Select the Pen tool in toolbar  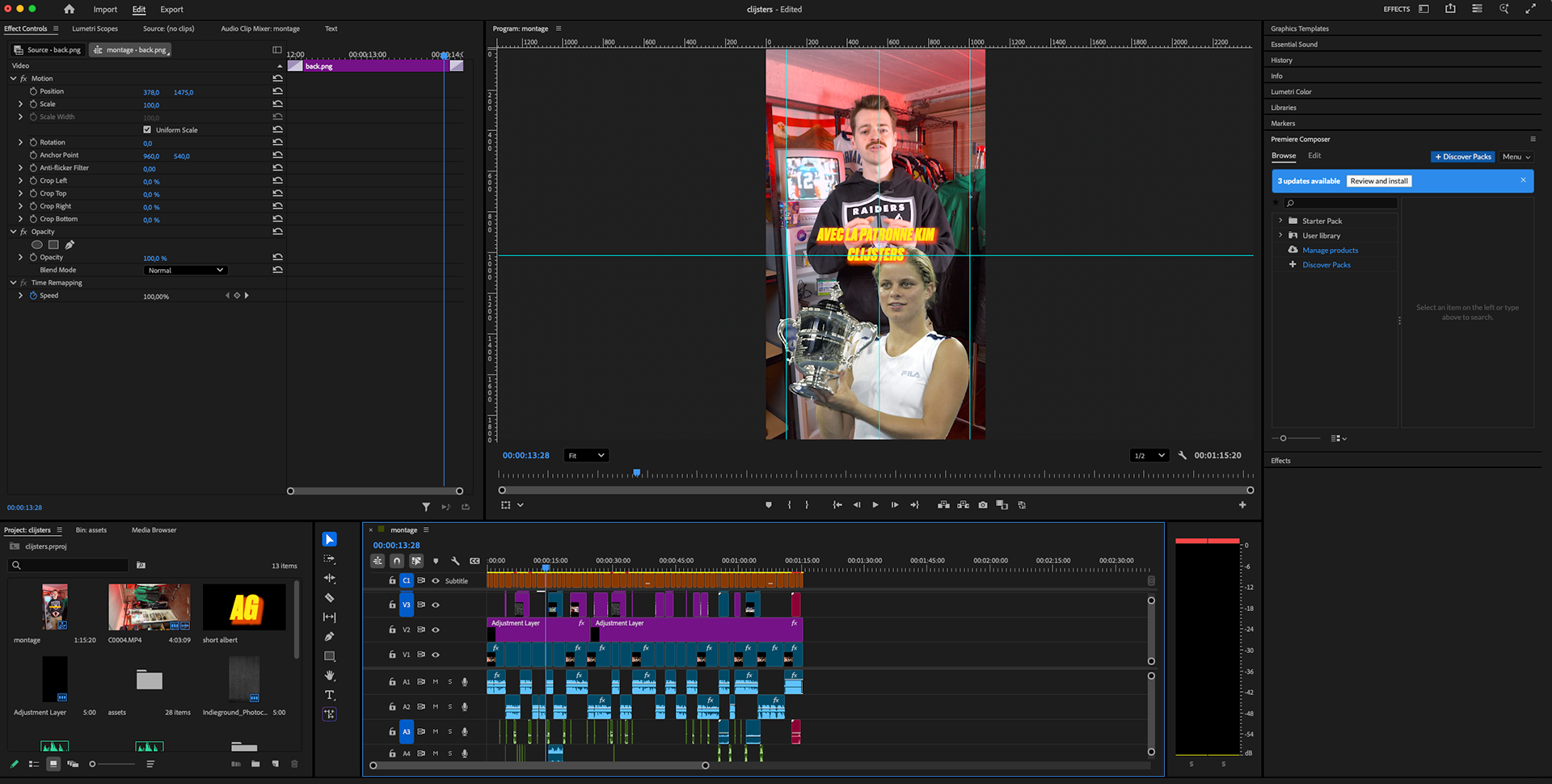329,636
